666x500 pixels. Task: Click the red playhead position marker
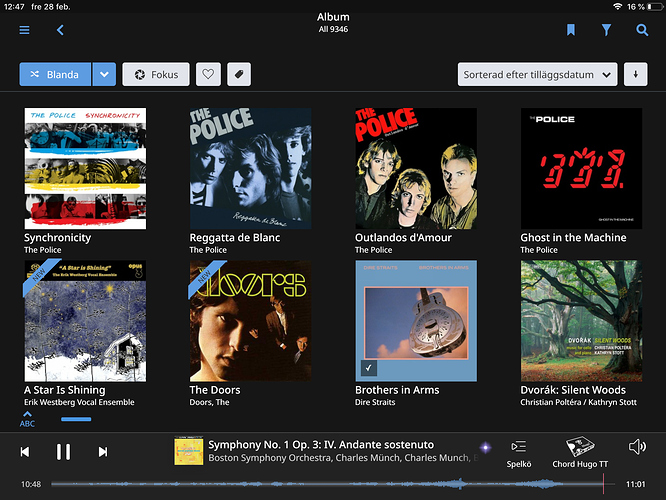click(x=603, y=484)
